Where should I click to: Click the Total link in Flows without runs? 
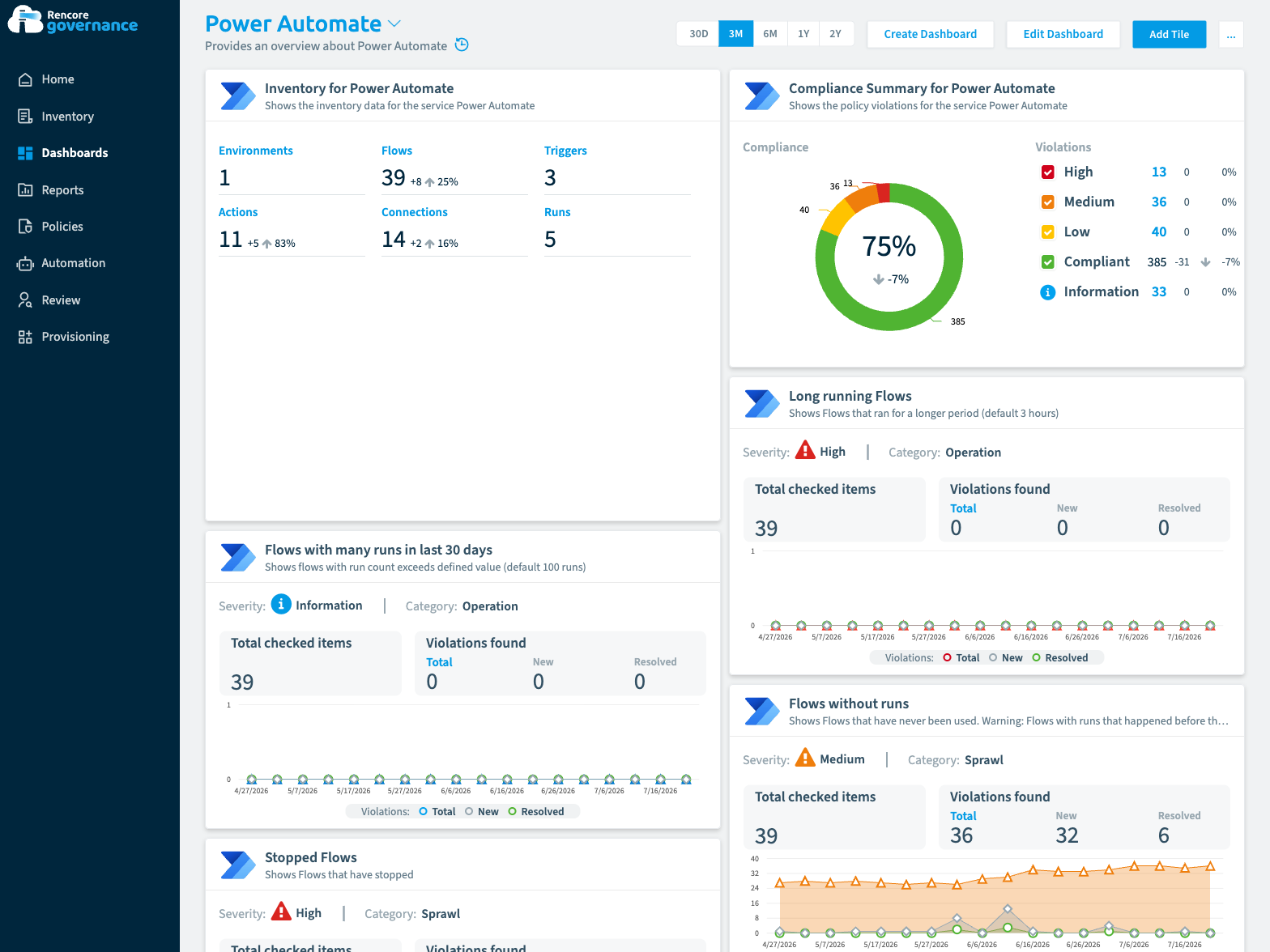[963, 816]
